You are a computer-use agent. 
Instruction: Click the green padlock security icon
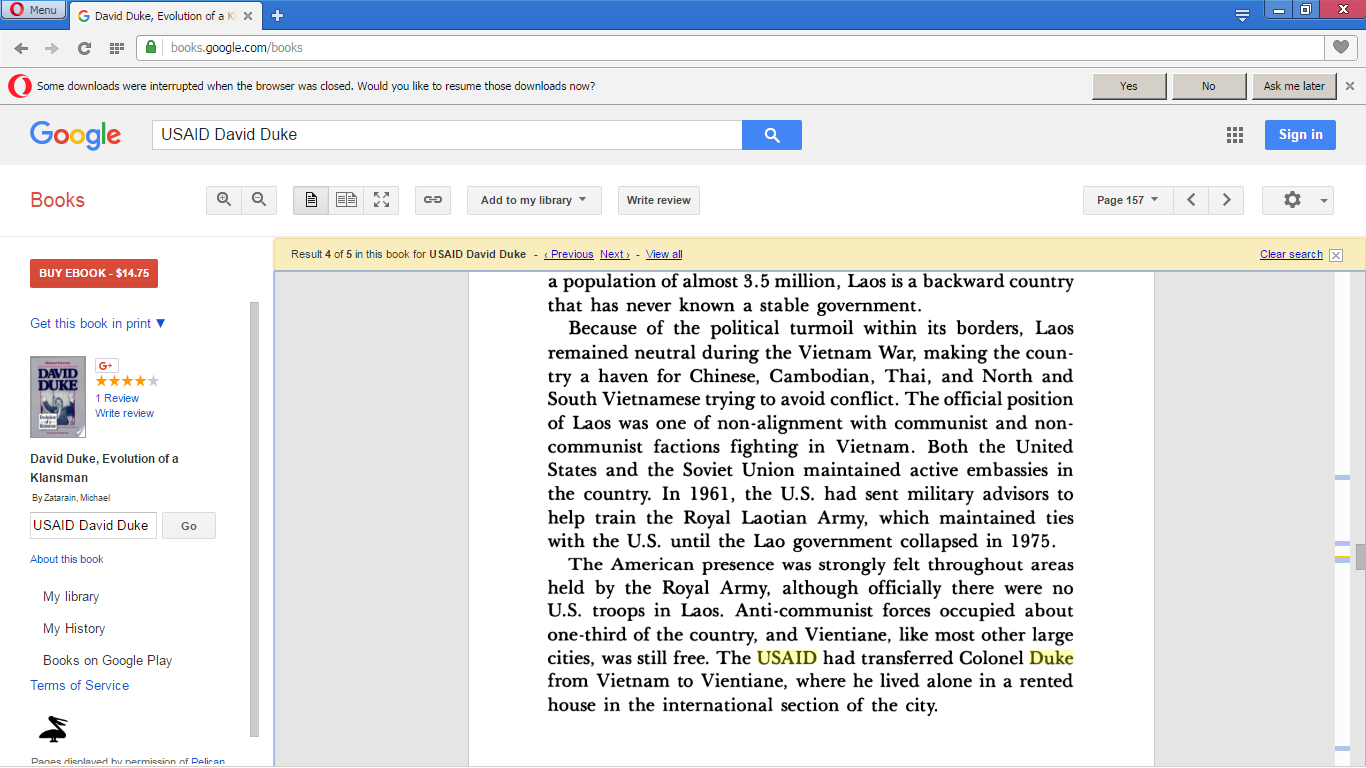[x=151, y=47]
